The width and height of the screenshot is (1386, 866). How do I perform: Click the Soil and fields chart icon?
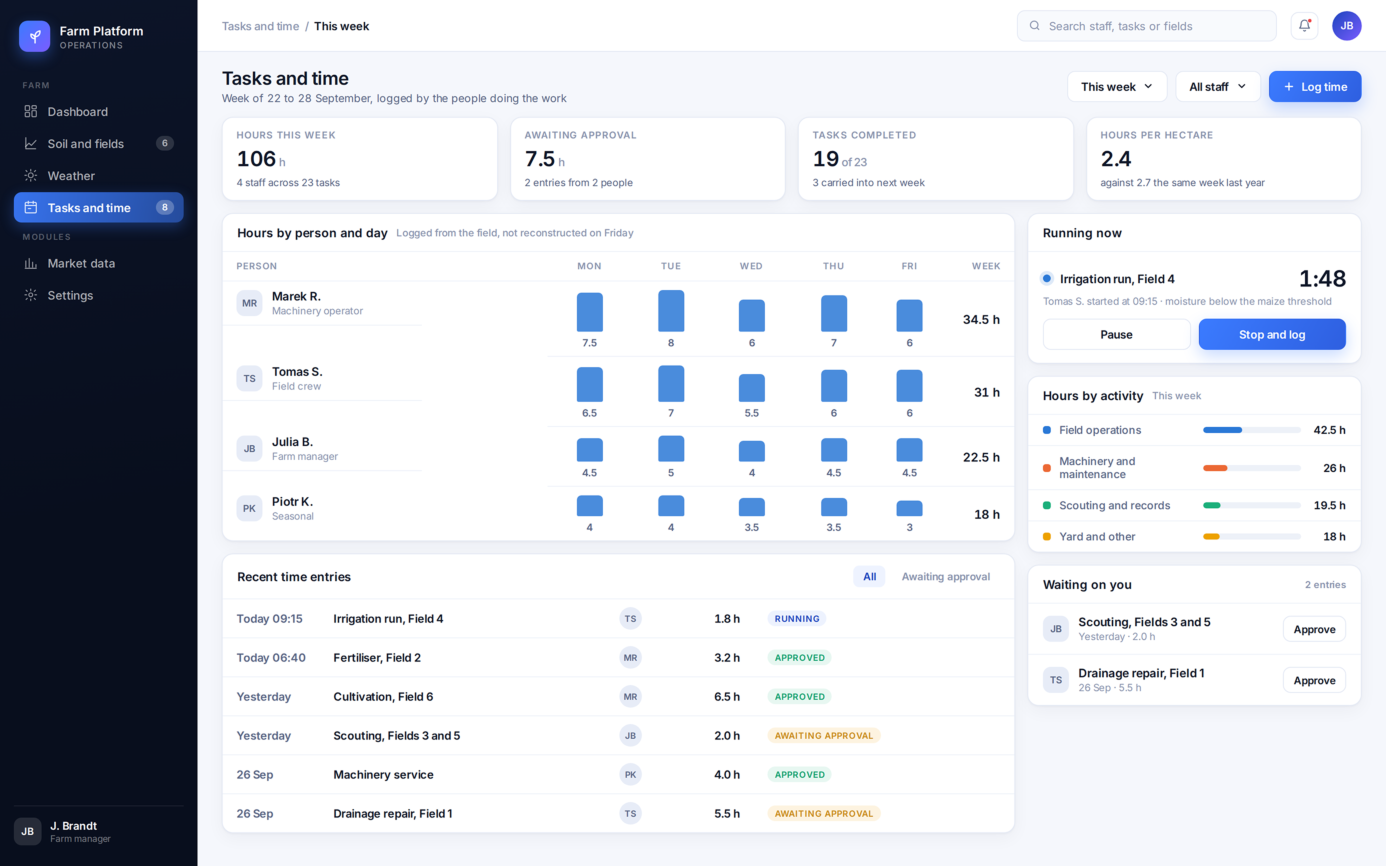click(31, 143)
